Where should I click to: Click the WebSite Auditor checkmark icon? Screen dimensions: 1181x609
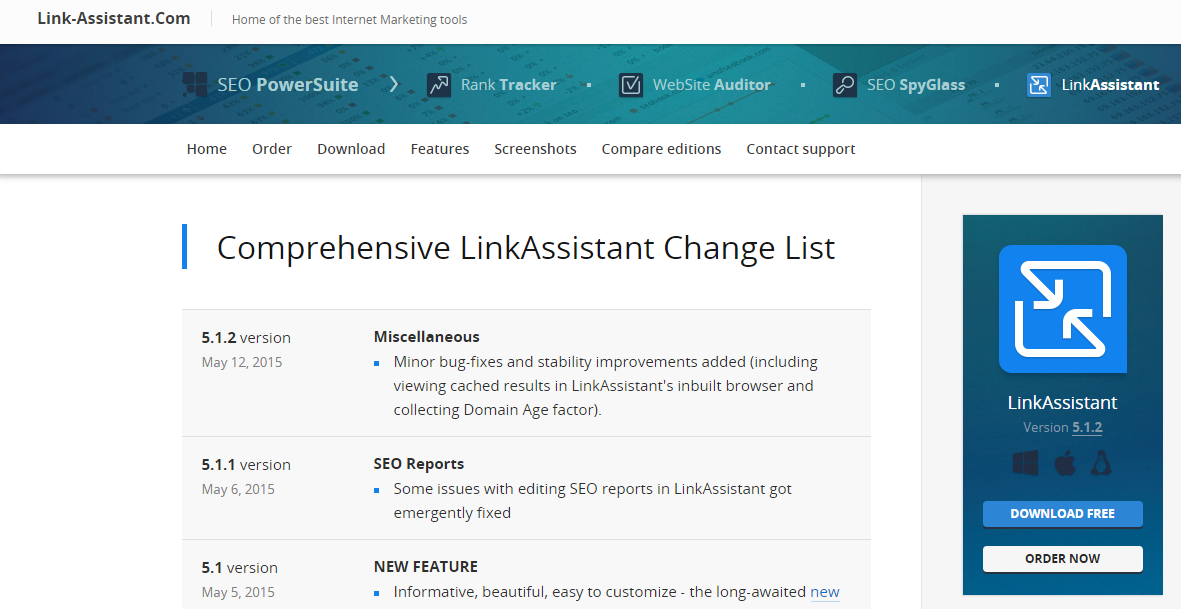(630, 85)
